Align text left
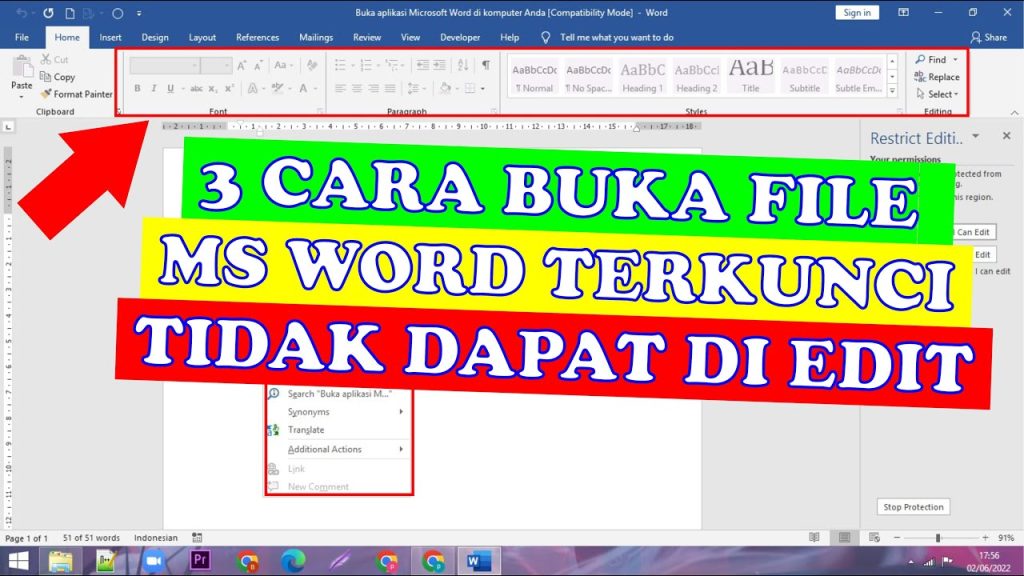Viewport: 1024px width, 576px height. (x=340, y=88)
